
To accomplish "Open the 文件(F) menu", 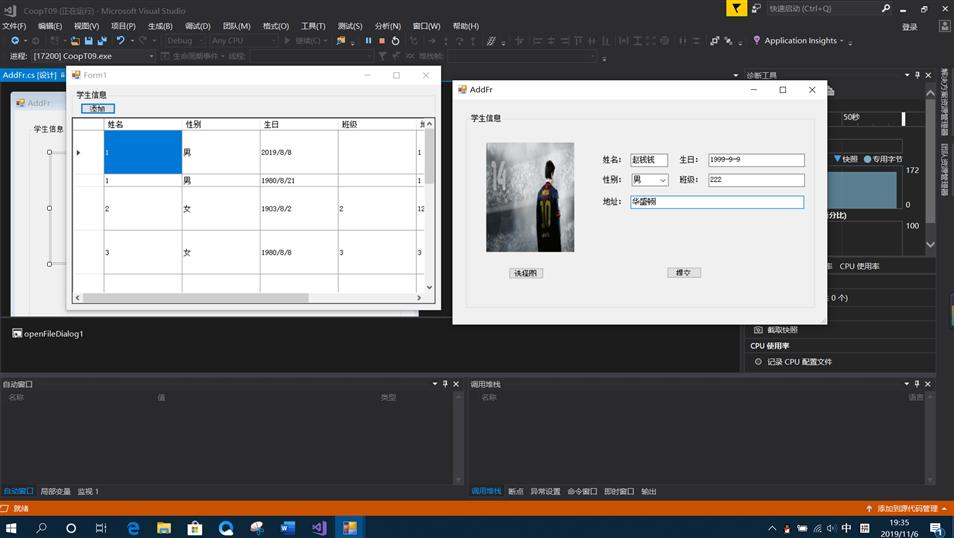I will click(x=14, y=26).
